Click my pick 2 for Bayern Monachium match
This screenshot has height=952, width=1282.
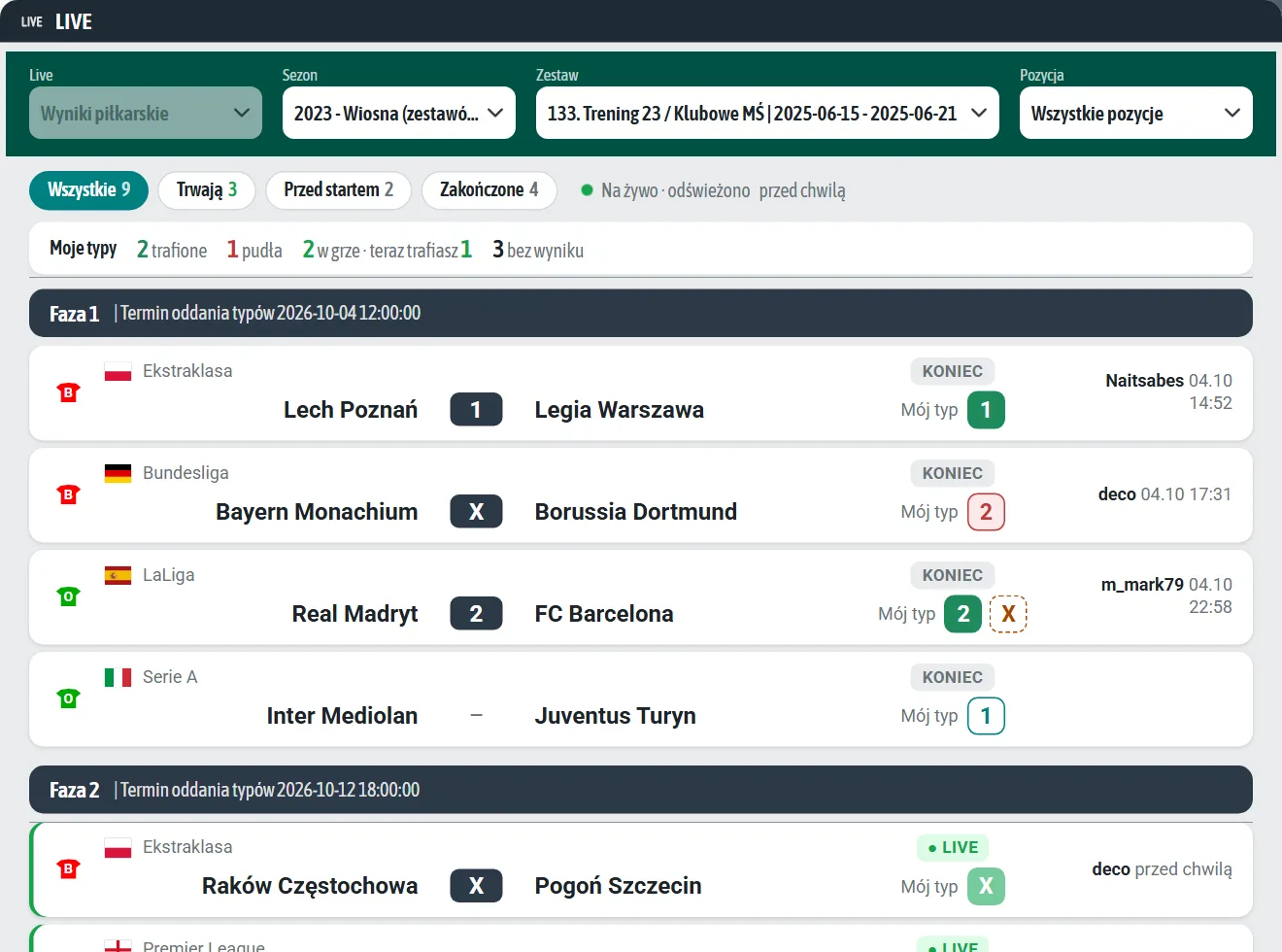coord(986,512)
